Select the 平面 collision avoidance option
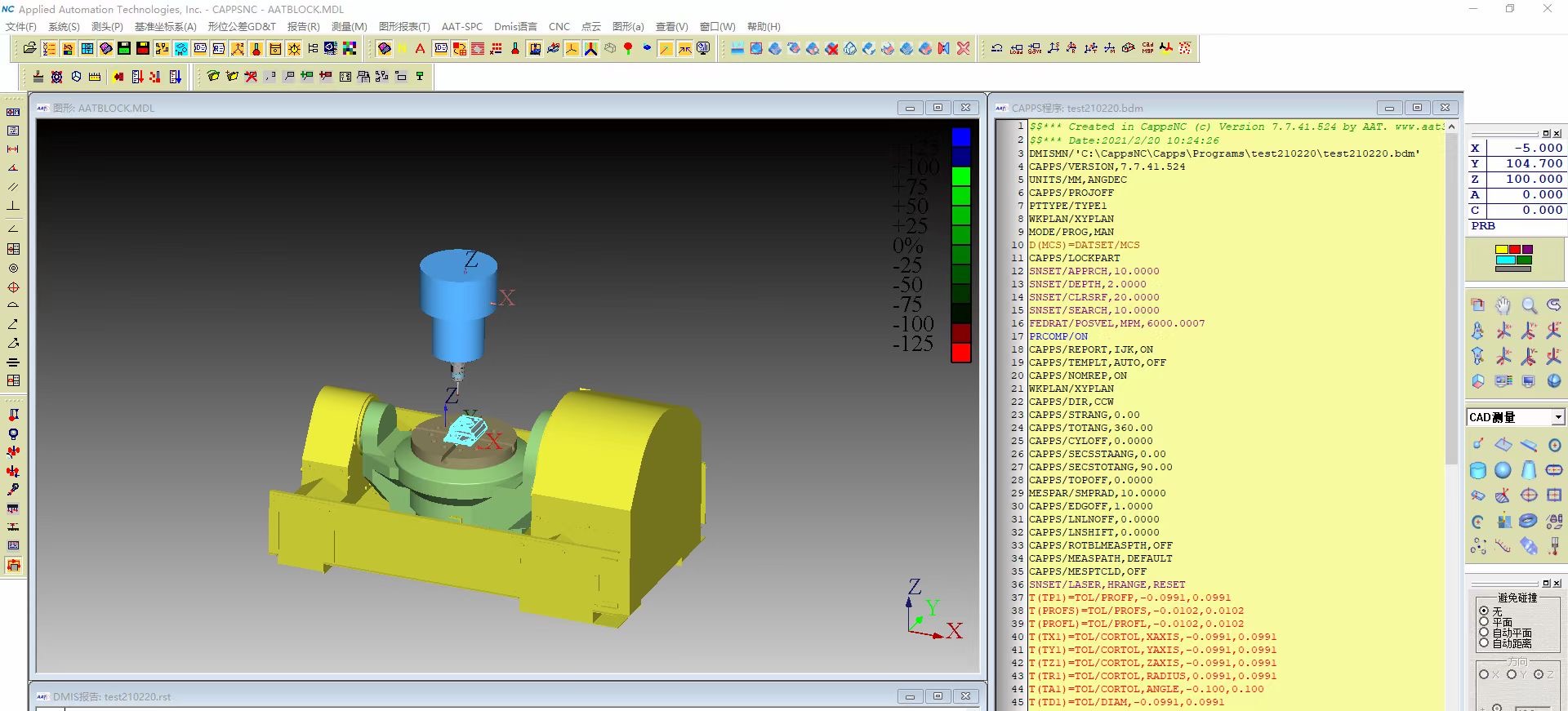The image size is (1568, 711). pyautogui.click(x=1484, y=622)
